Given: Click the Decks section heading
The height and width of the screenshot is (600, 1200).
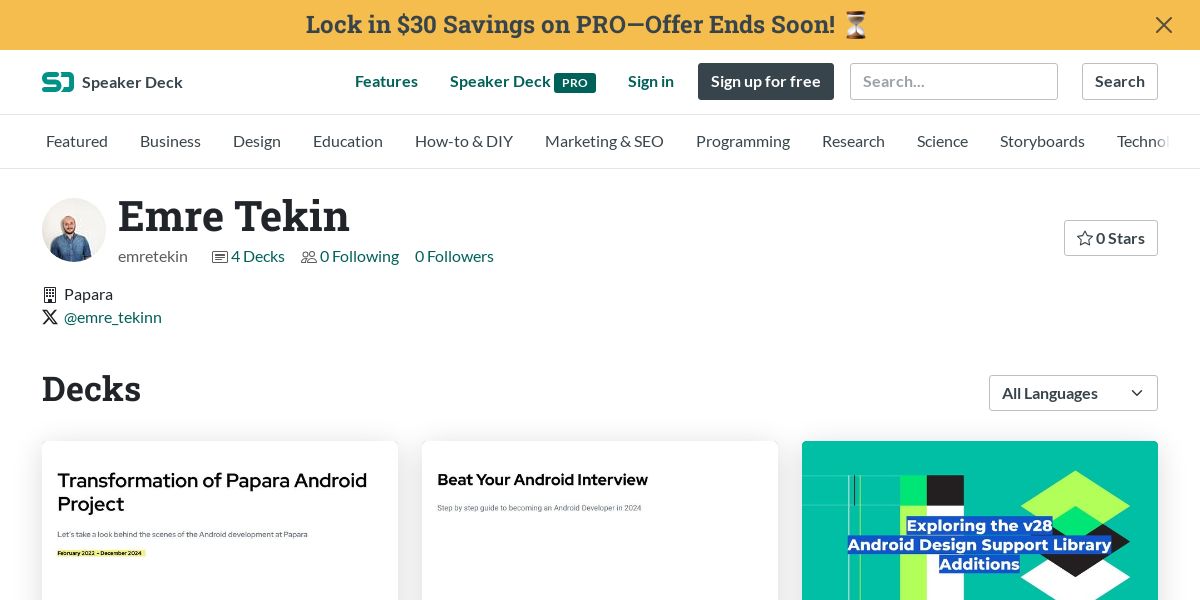Looking at the screenshot, I should [91, 389].
